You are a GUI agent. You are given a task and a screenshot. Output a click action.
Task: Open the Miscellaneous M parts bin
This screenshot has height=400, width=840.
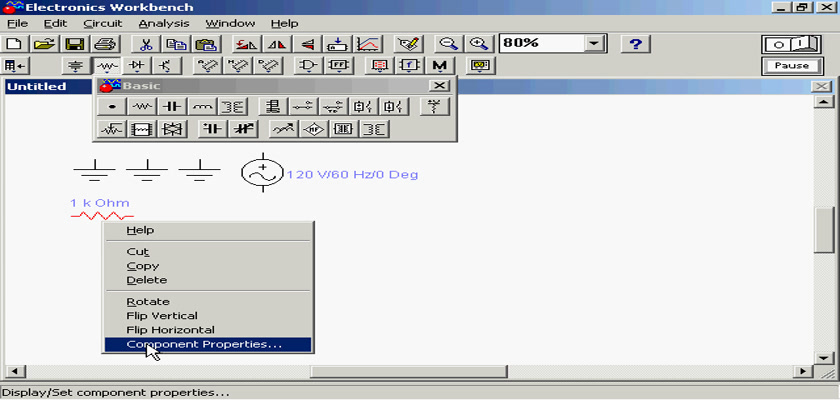click(x=440, y=66)
